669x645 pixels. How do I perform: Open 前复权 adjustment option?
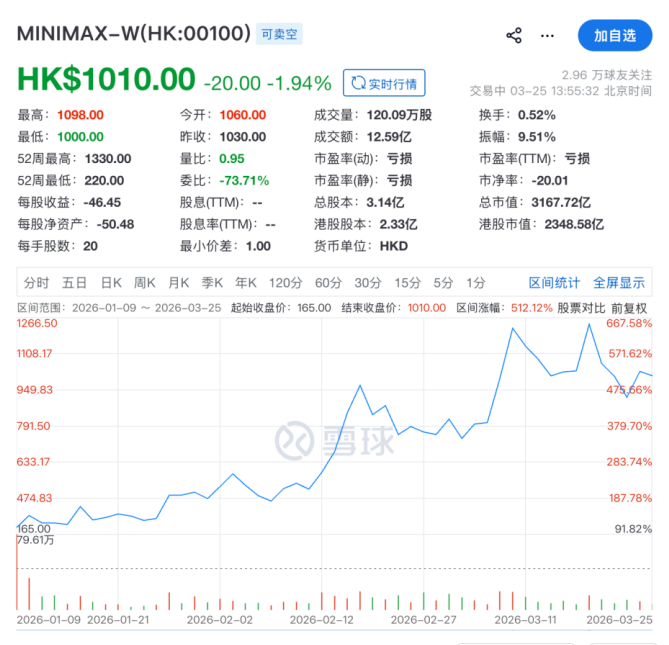click(x=629, y=308)
